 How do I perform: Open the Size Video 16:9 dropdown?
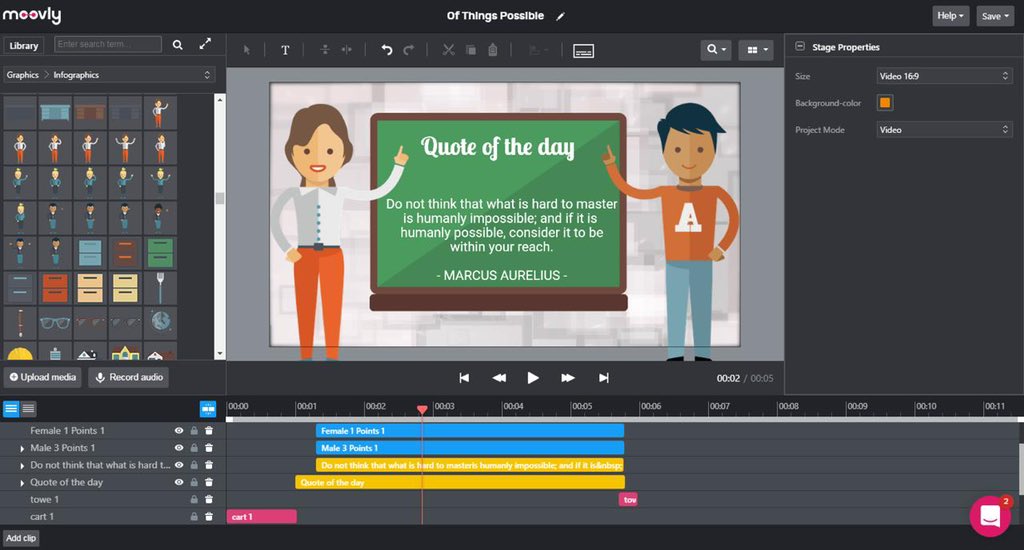pyautogui.click(x=944, y=76)
